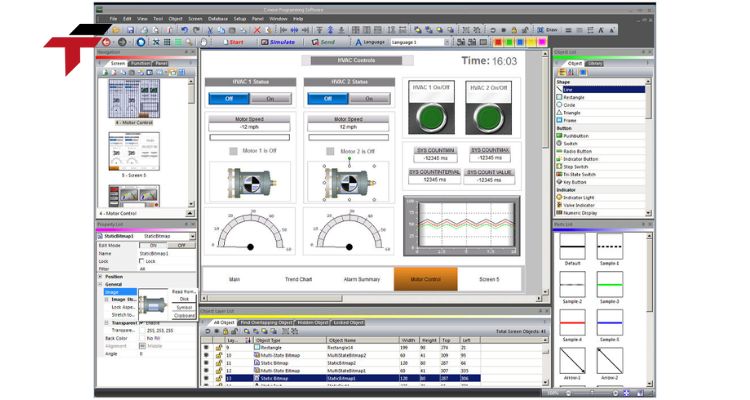
Task: Click the red color swatch in the toolbar
Action: (498, 42)
